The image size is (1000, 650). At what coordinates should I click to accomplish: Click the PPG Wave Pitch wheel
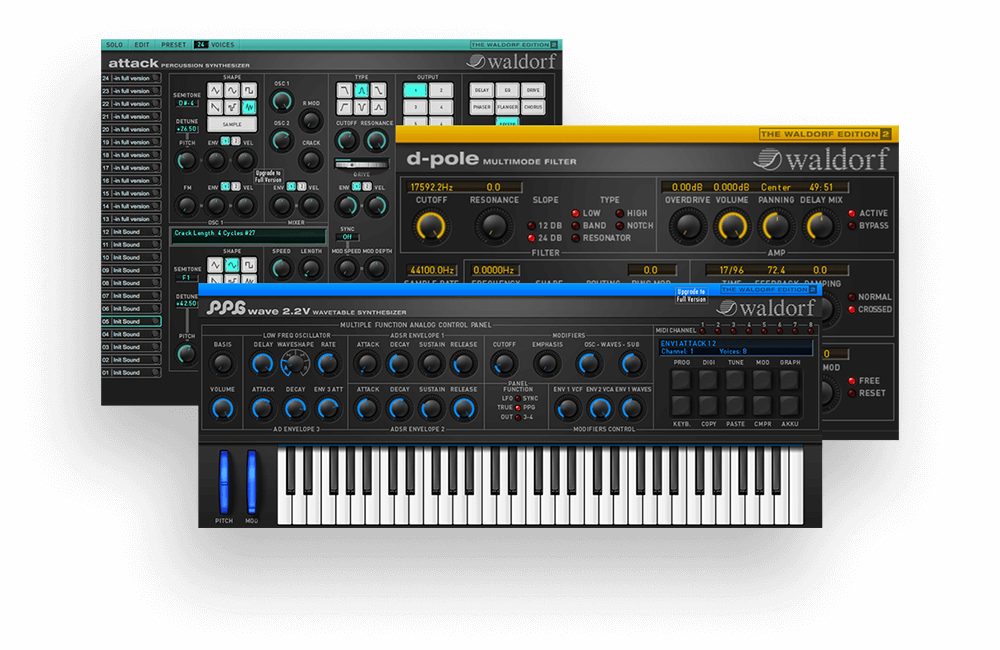224,482
